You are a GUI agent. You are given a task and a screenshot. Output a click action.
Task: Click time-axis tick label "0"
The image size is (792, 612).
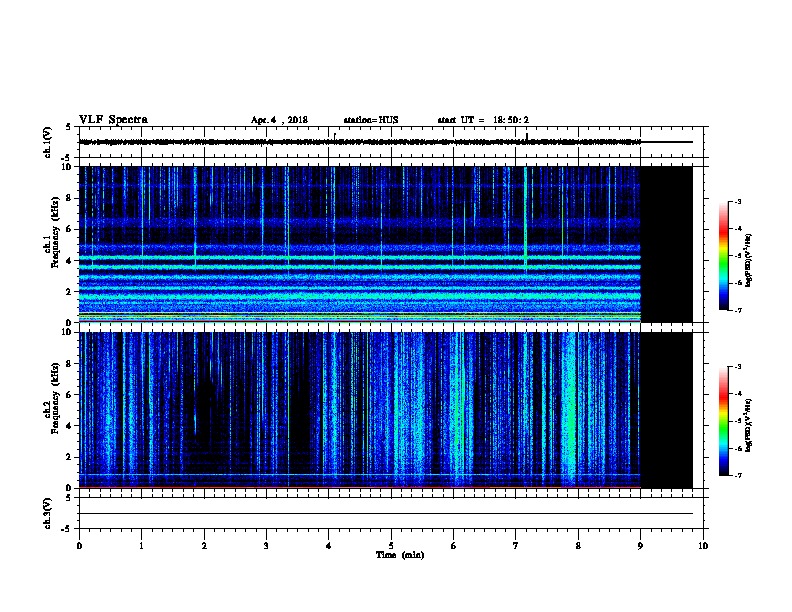tap(79, 546)
